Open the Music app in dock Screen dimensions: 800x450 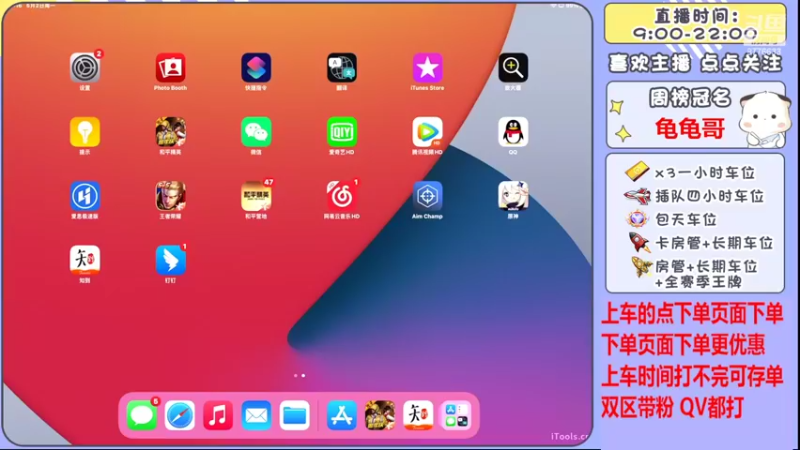[218, 415]
